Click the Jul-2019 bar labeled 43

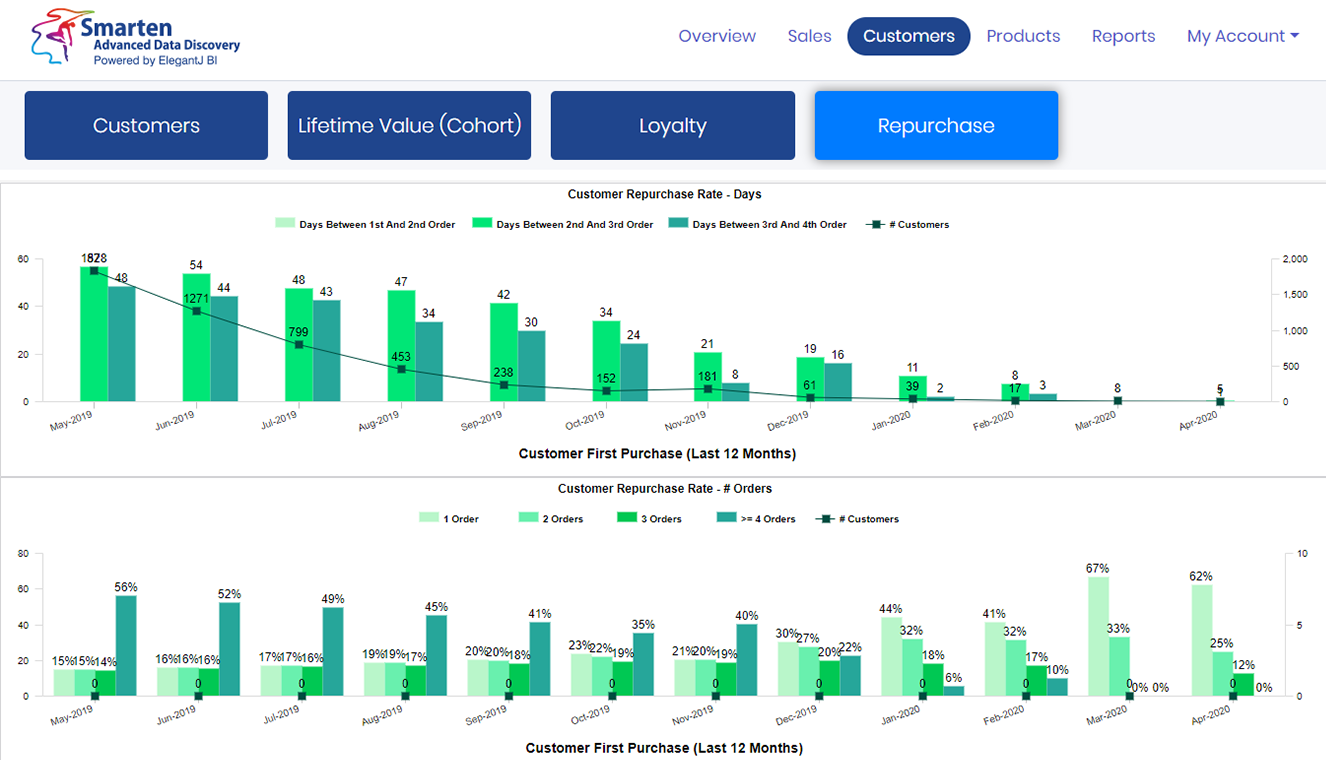(x=326, y=351)
